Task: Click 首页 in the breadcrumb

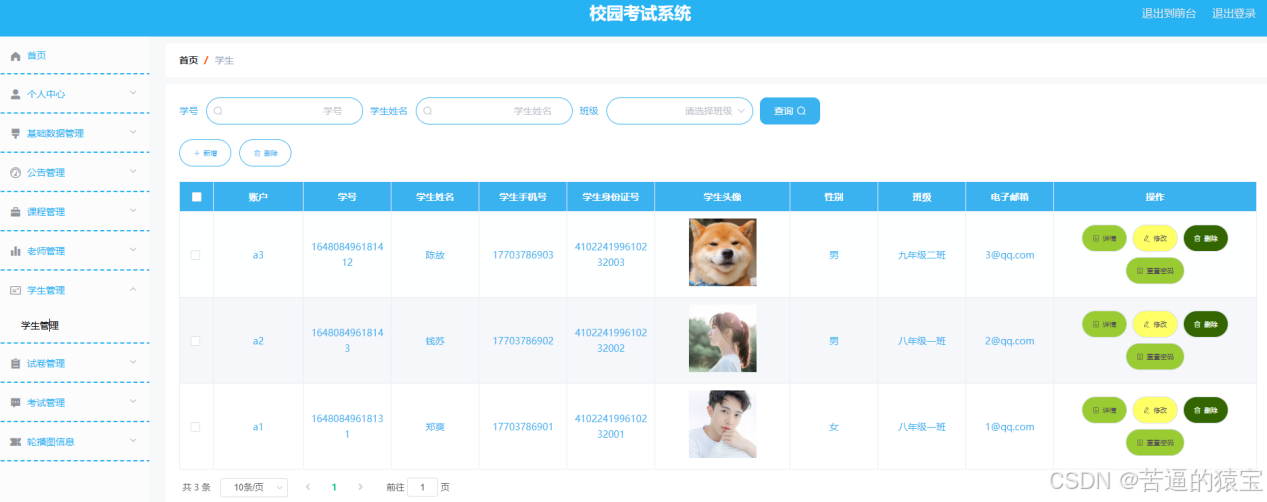Action: point(188,61)
